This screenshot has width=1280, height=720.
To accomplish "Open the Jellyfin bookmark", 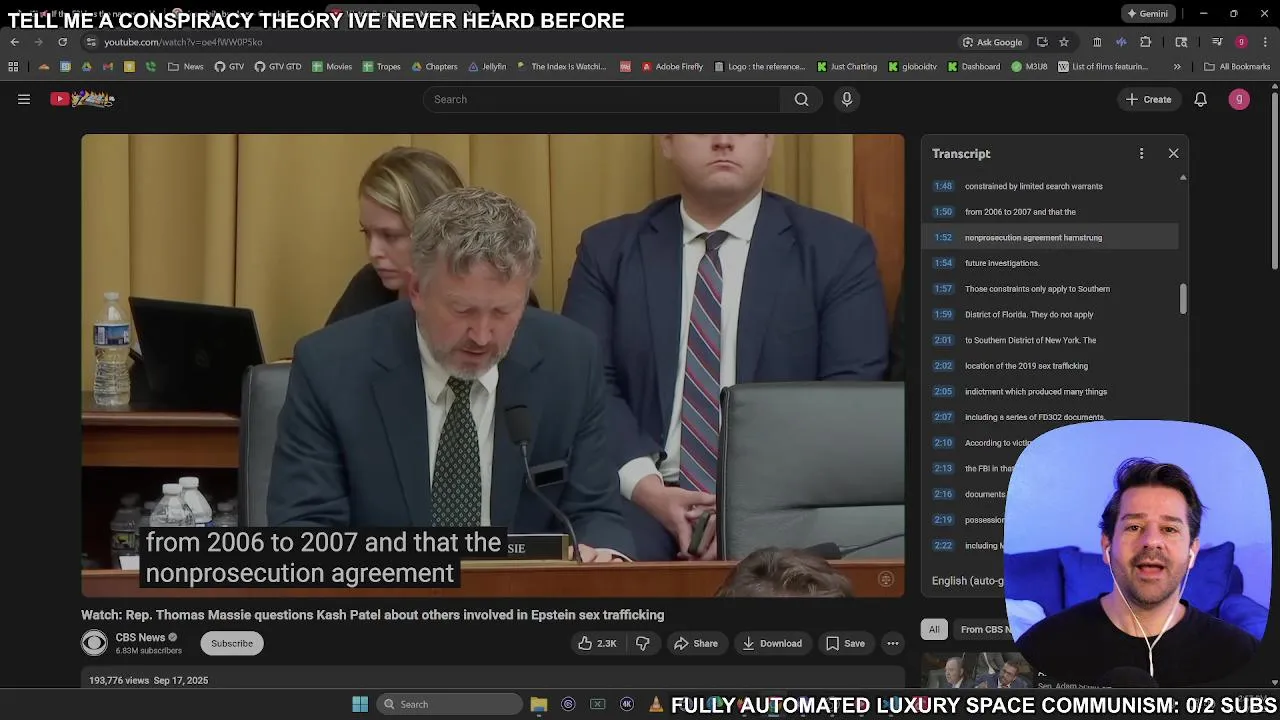I will pyautogui.click(x=487, y=67).
